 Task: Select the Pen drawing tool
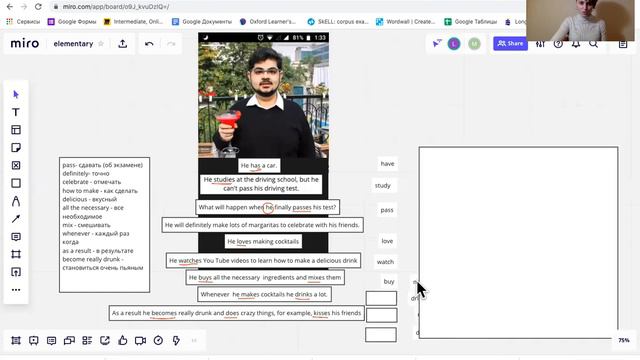(16, 201)
